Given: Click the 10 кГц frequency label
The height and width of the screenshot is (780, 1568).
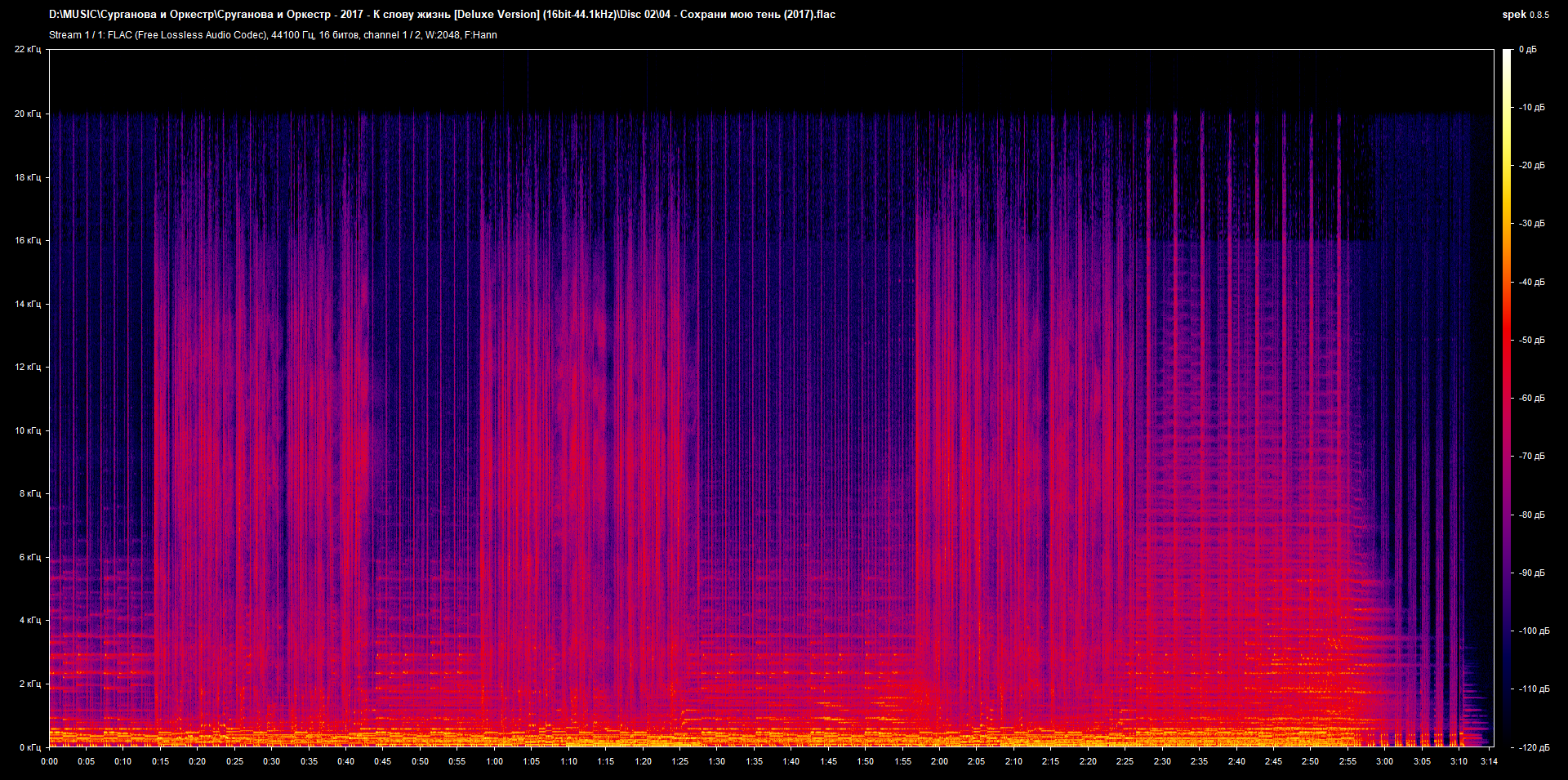Looking at the screenshot, I should (27, 430).
